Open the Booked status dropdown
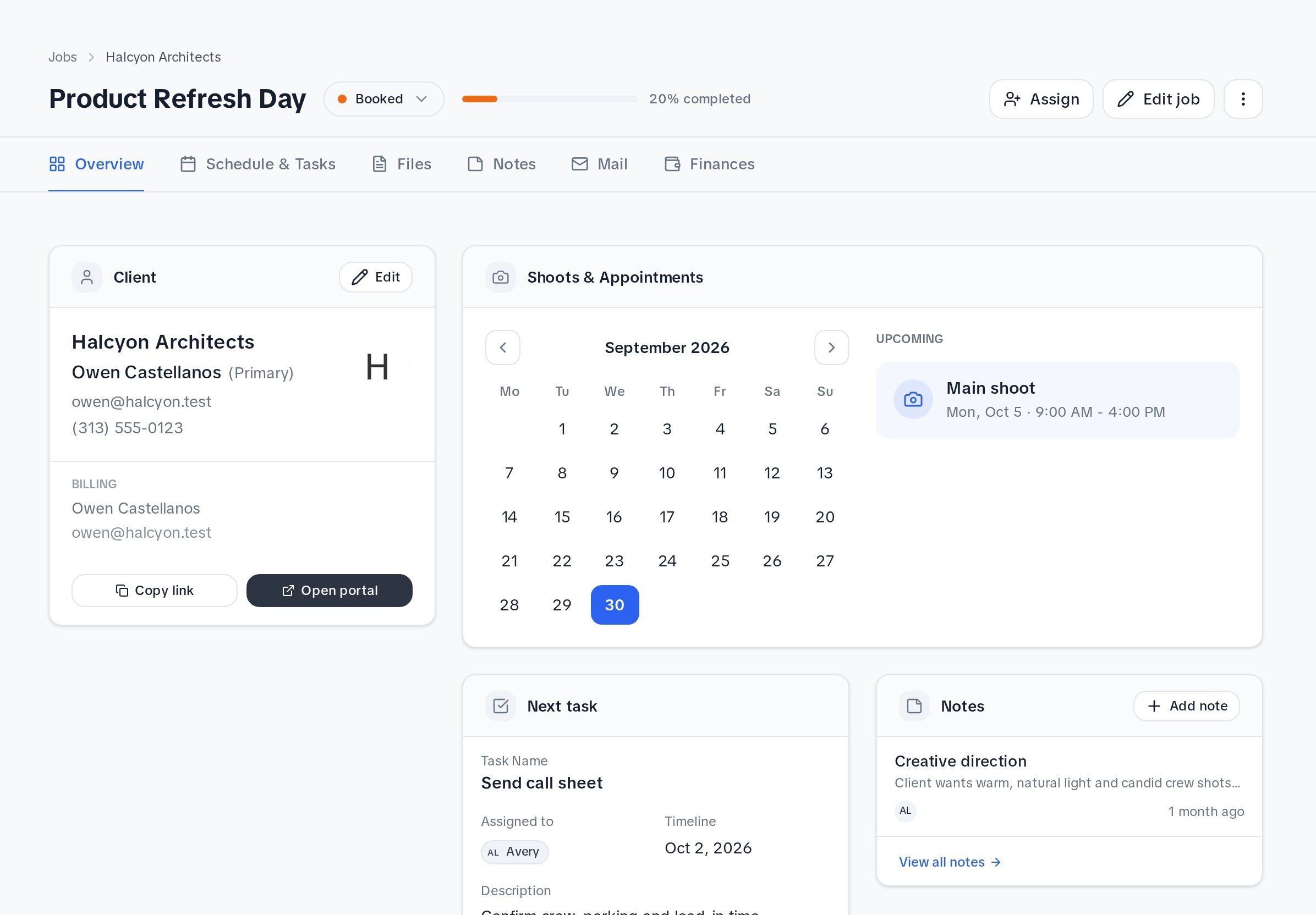 pyautogui.click(x=383, y=99)
